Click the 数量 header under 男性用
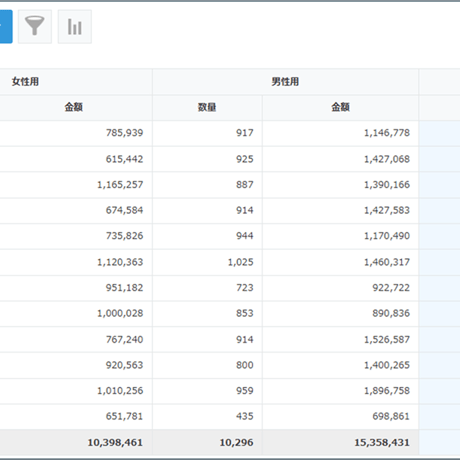Image resolution: width=460 pixels, height=460 pixels. tap(207, 107)
